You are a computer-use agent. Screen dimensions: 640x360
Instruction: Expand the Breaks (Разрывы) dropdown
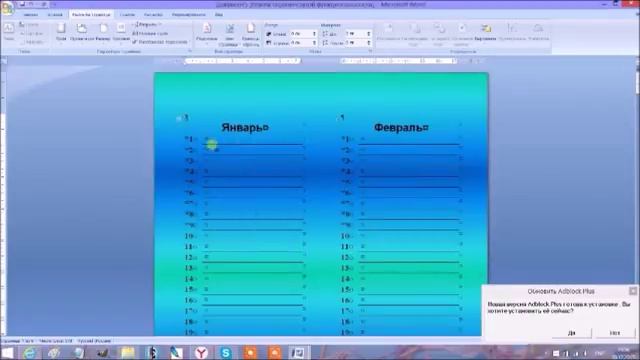coord(147,25)
